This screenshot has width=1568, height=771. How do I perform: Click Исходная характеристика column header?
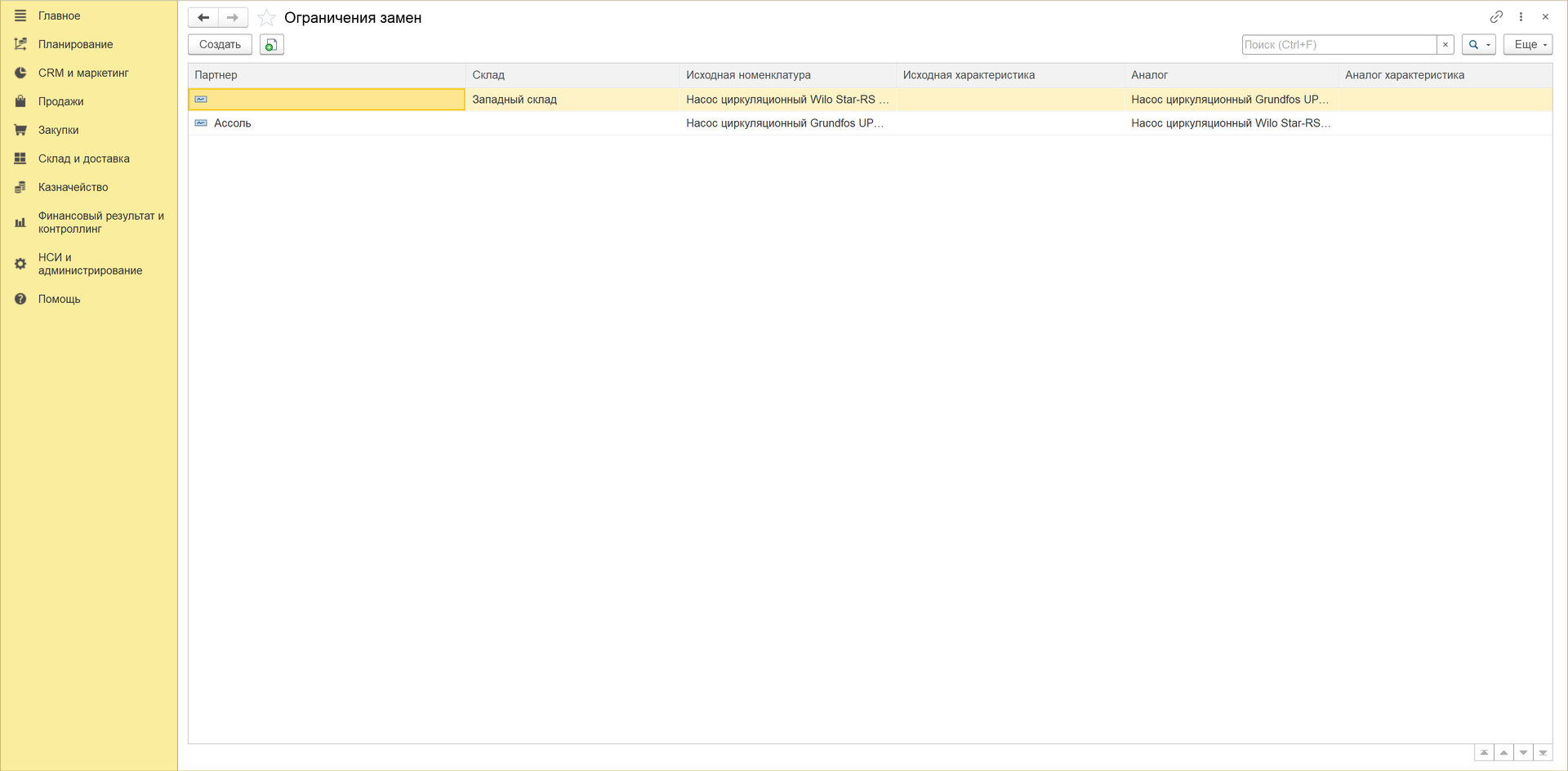click(1010, 75)
